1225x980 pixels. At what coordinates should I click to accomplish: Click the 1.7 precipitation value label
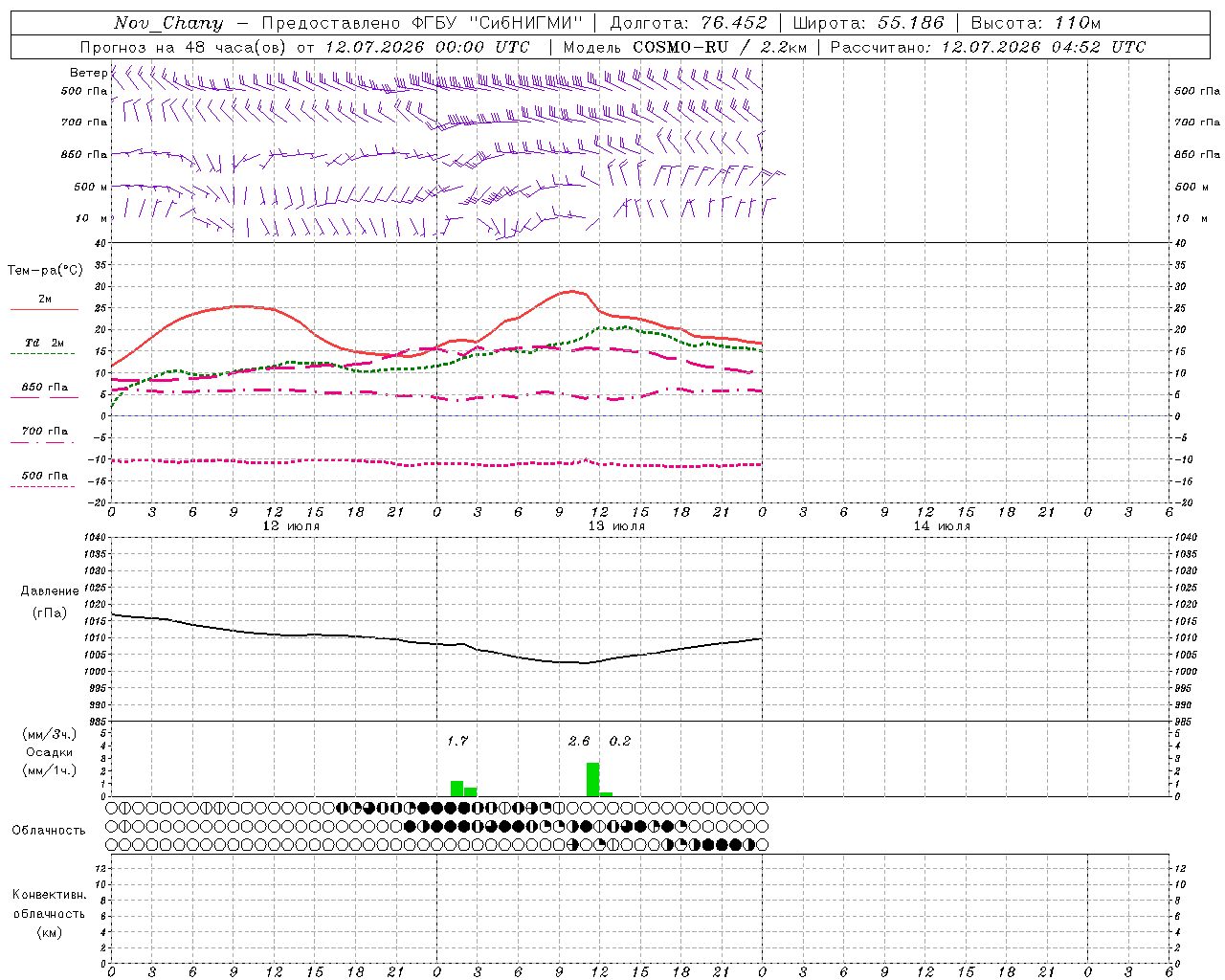pos(457,741)
